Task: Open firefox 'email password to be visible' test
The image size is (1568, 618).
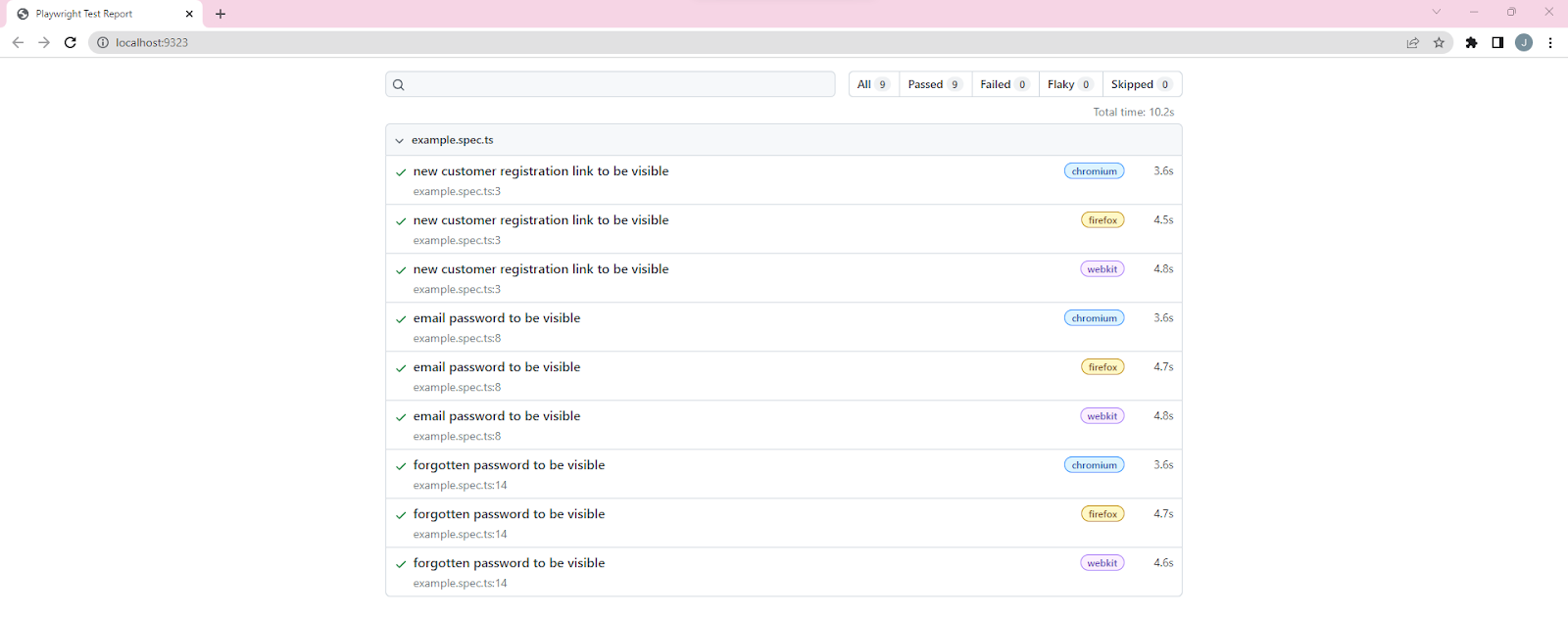Action: point(497,367)
